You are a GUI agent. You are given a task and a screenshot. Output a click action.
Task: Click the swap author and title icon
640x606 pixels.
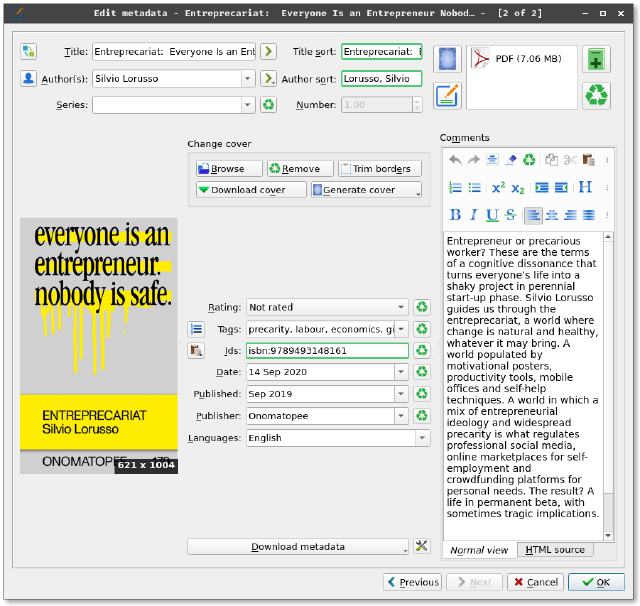(28, 51)
